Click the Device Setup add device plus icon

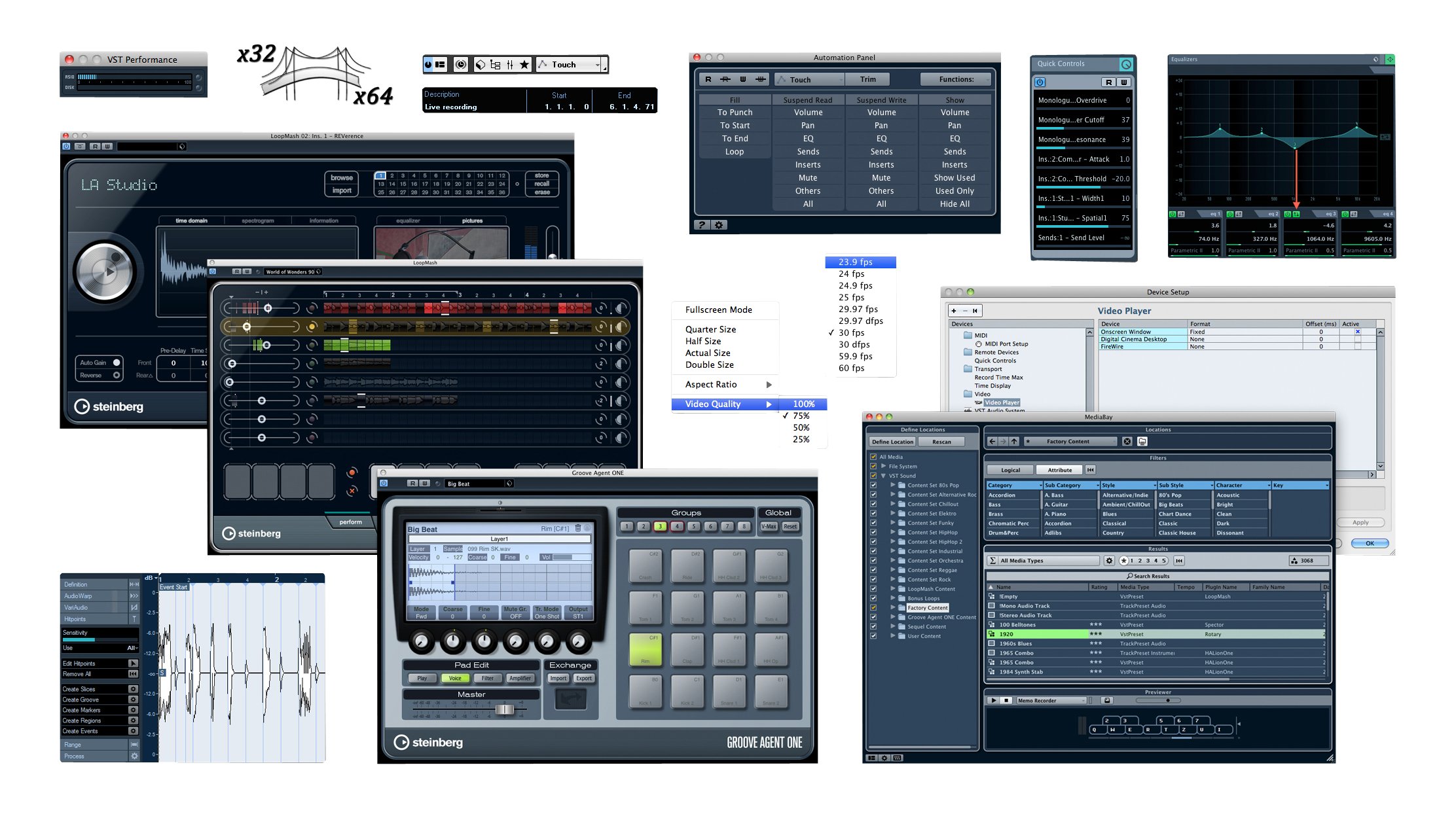coord(954,311)
